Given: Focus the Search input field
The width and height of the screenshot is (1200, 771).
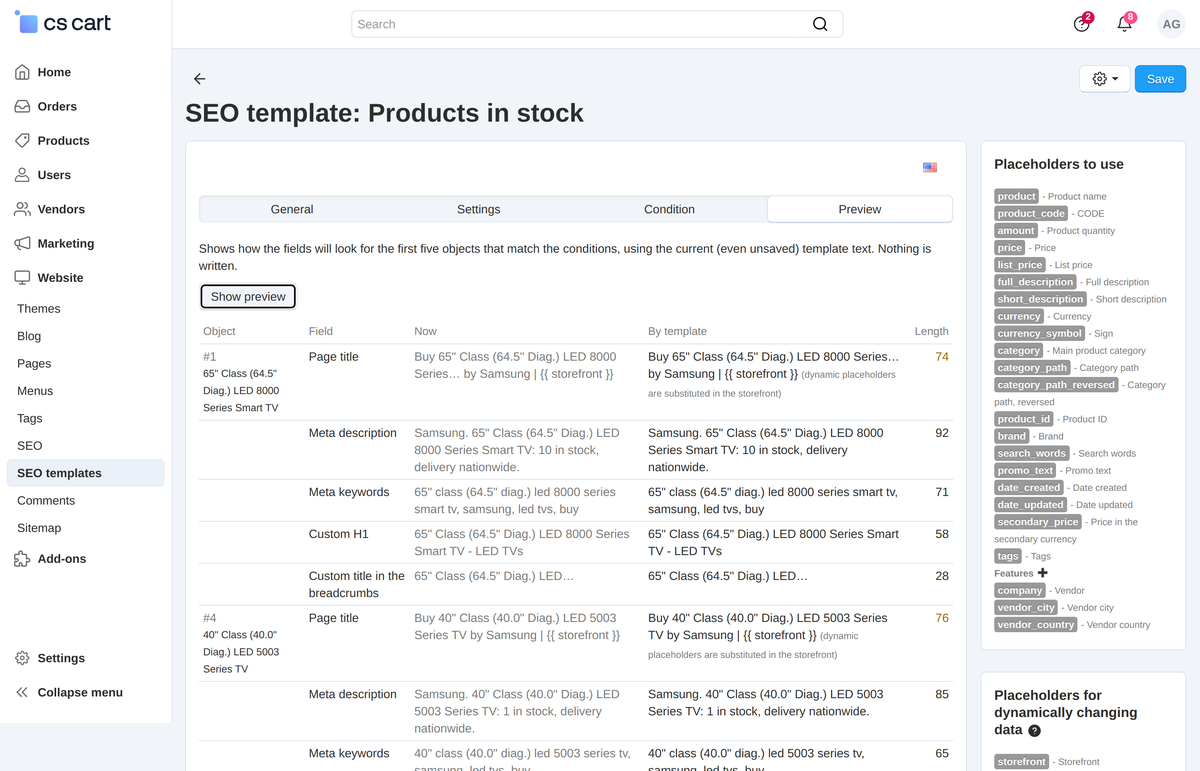Looking at the screenshot, I should coord(597,24).
